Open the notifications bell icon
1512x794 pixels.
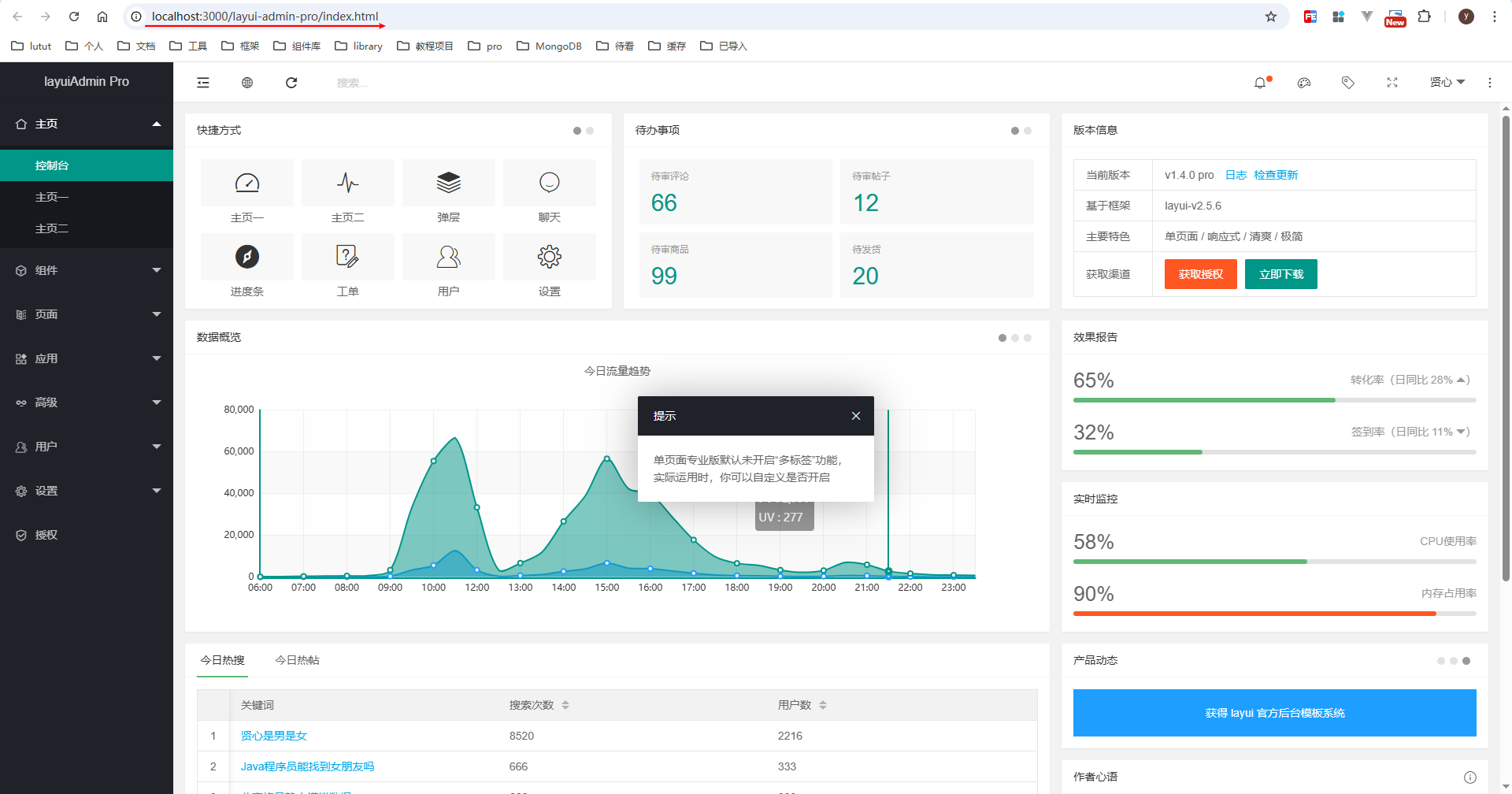pos(1262,82)
